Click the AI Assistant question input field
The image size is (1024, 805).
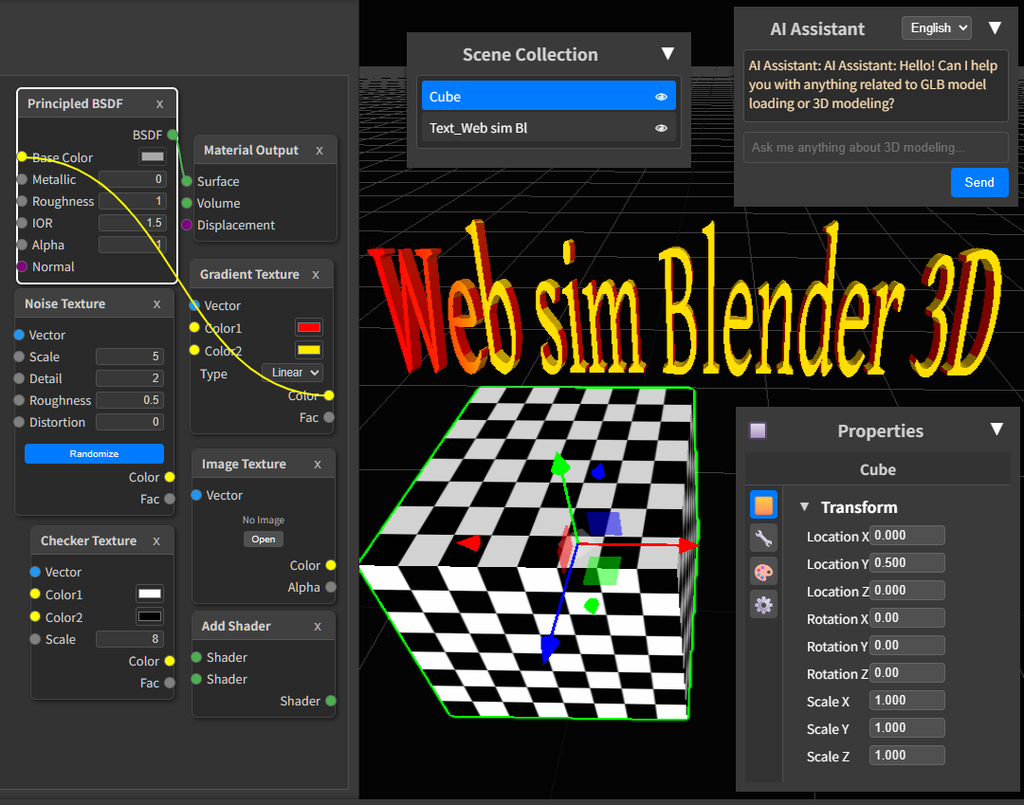coord(875,148)
